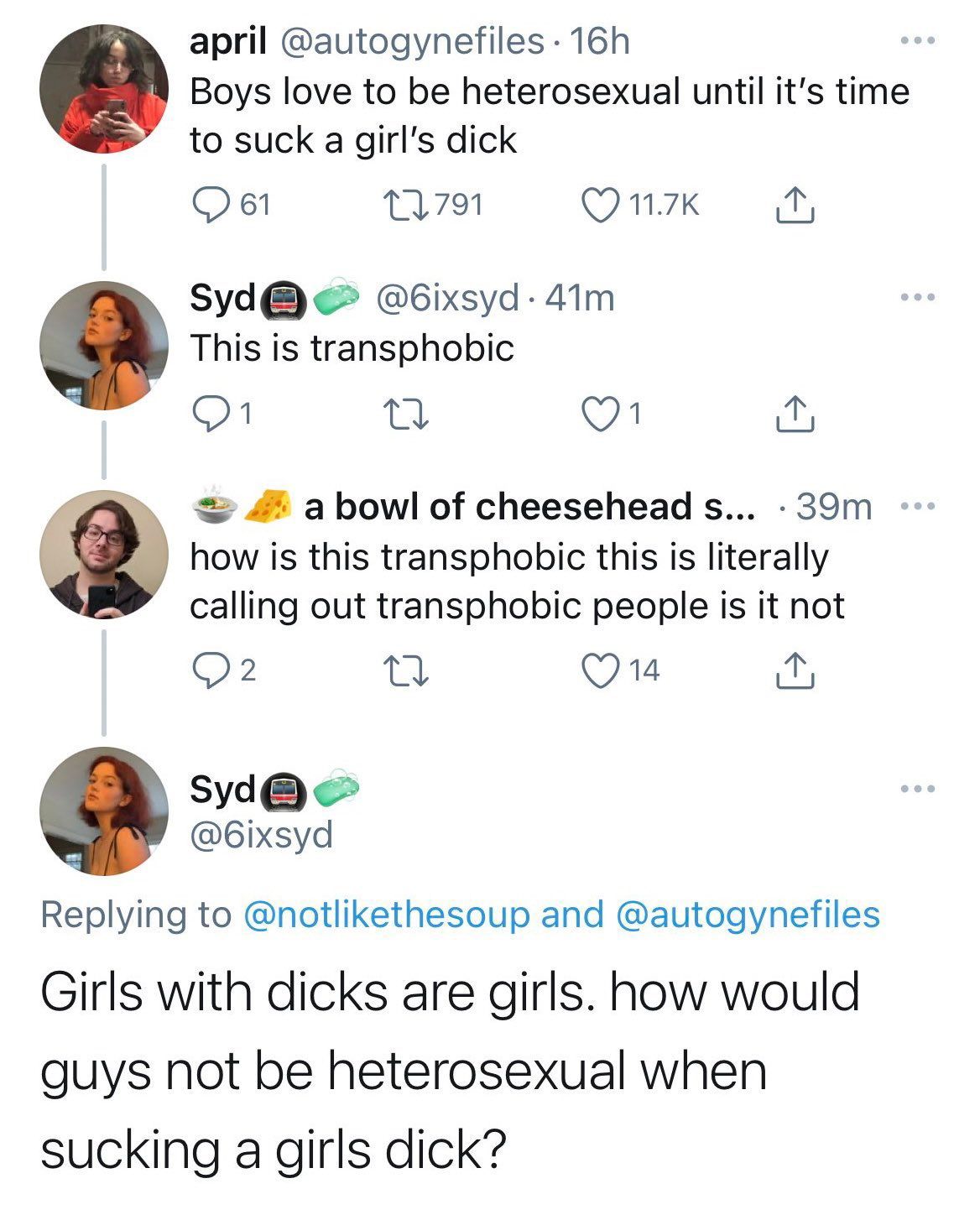
Task: View april's profile picture
Action: click(x=104, y=89)
